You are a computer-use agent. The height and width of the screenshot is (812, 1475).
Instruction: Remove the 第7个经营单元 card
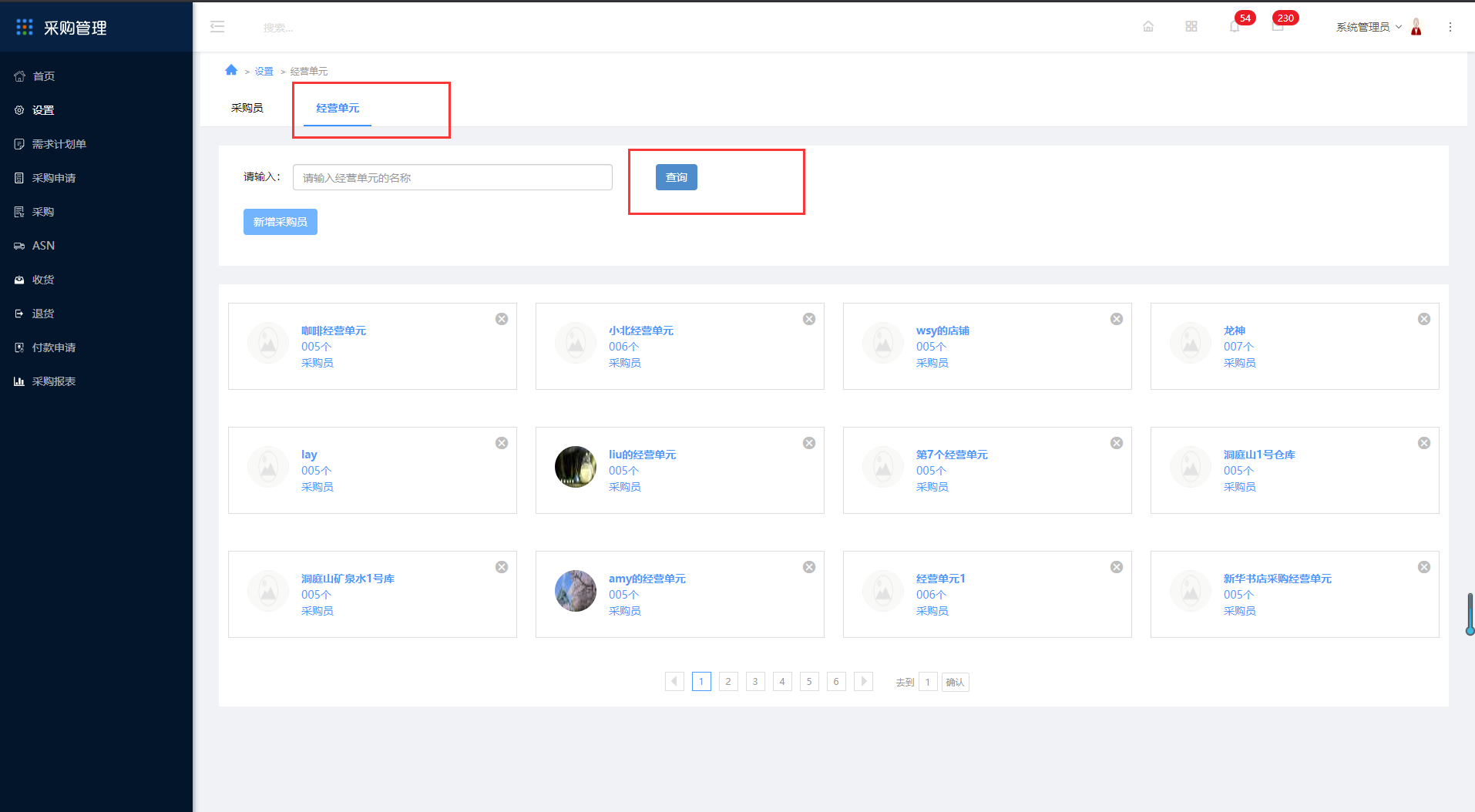pyautogui.click(x=1117, y=443)
